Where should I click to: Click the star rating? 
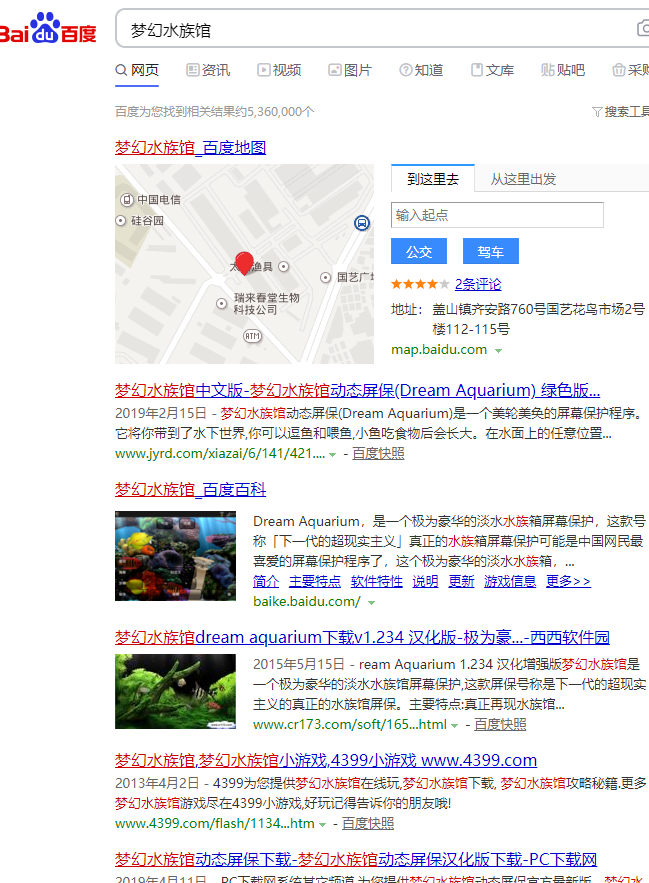(420, 284)
